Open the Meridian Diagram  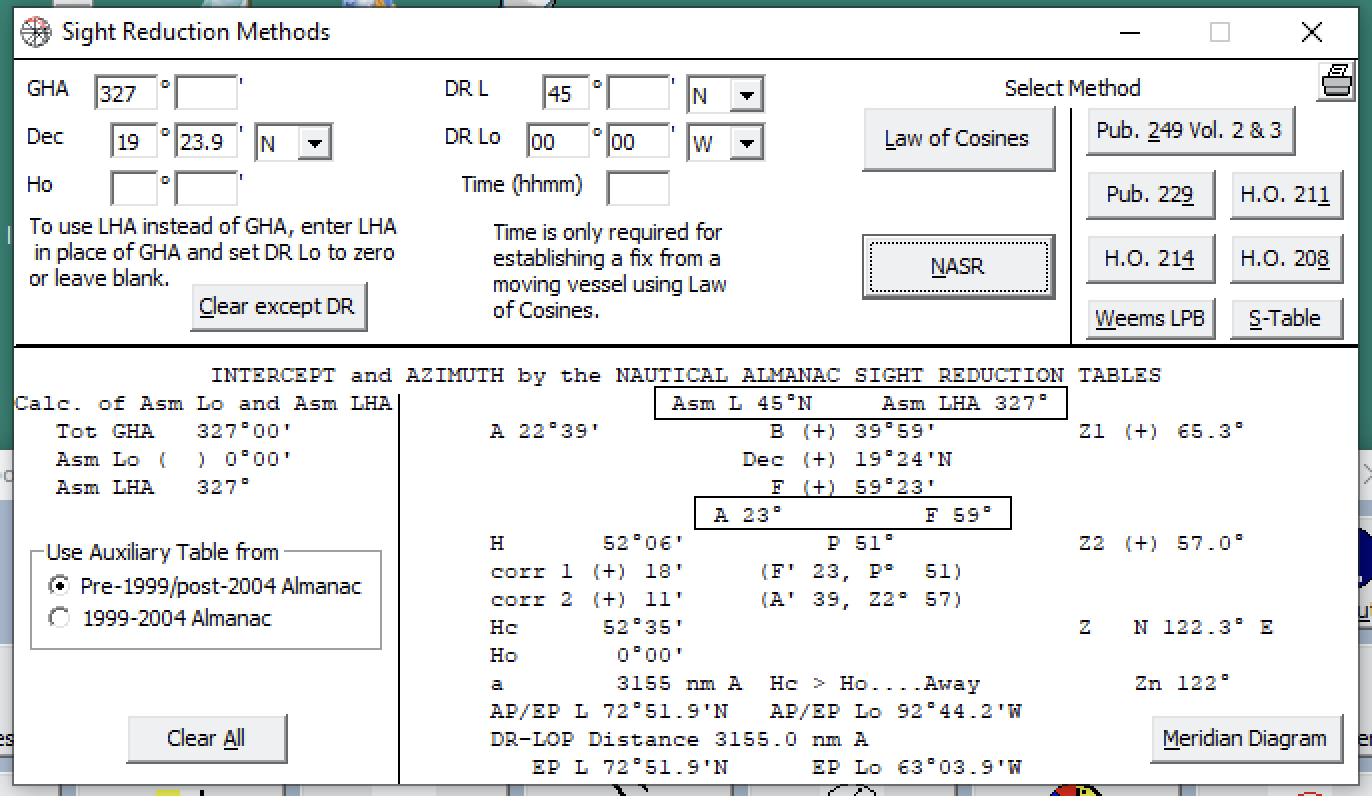pyautogui.click(x=1245, y=738)
